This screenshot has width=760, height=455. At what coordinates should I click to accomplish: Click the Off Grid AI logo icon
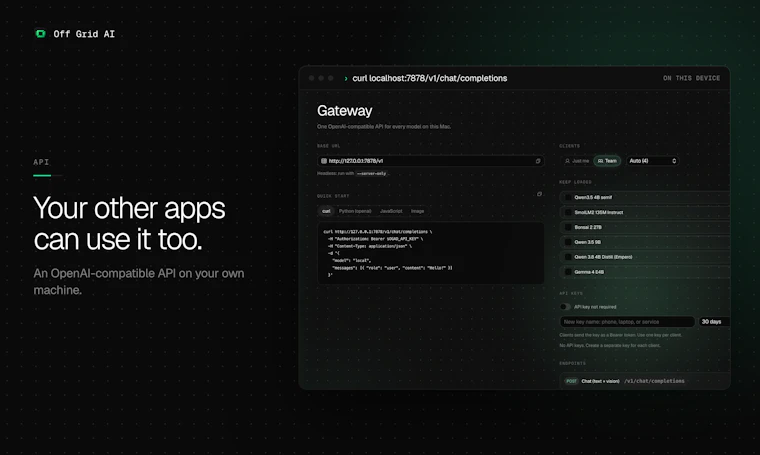pyautogui.click(x=41, y=33)
